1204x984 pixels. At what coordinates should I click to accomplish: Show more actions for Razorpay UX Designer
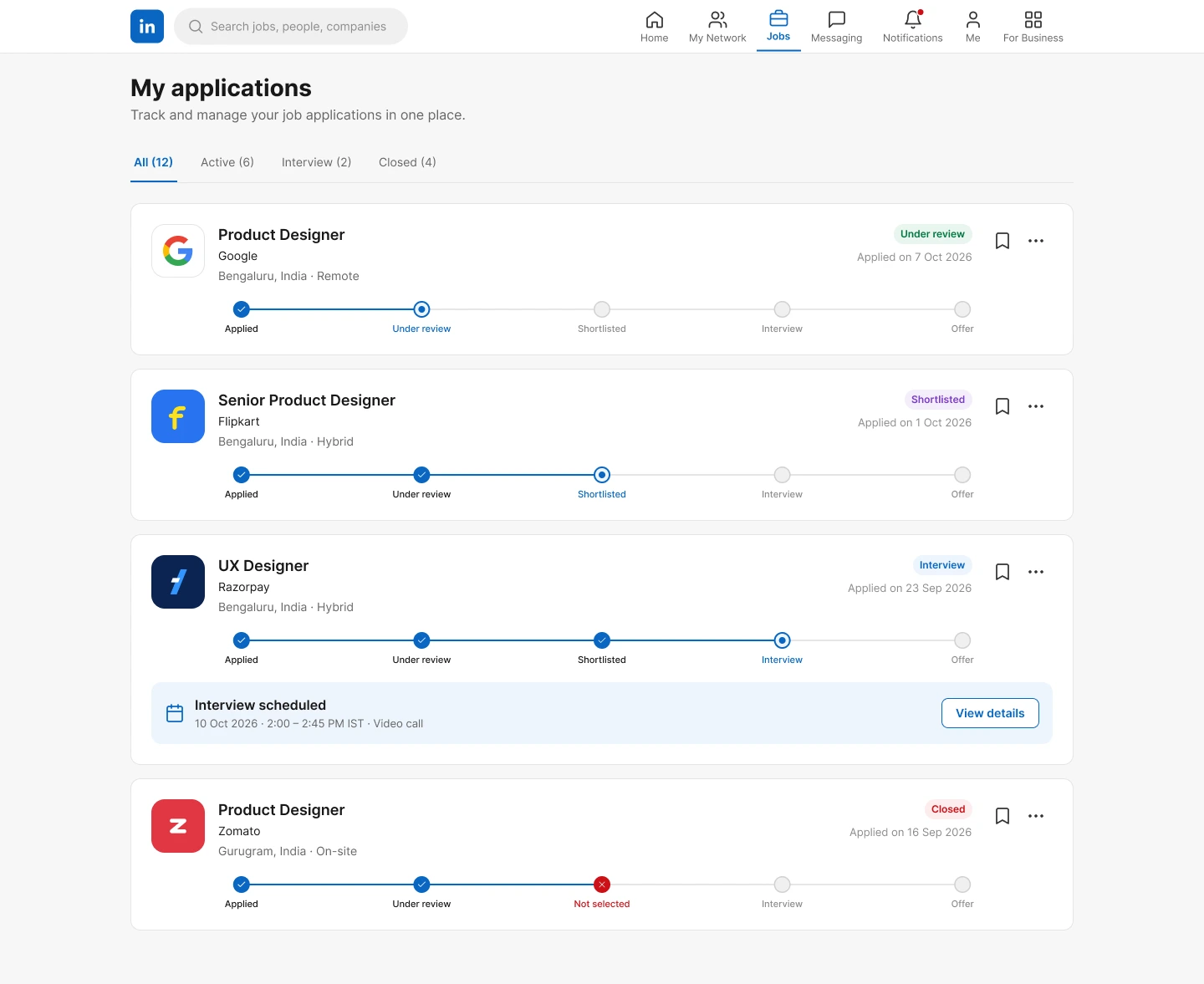1036,572
